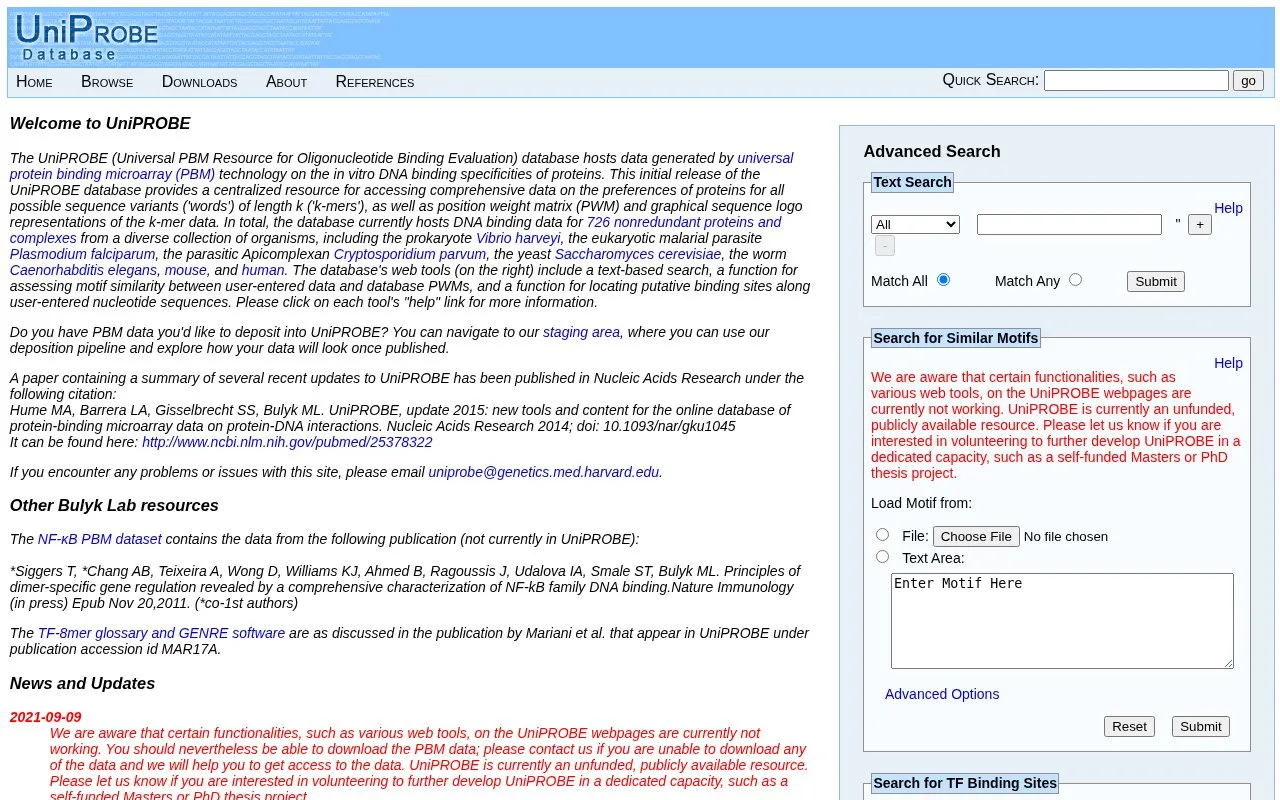Open the Plasmodium falciparum link
The height and width of the screenshot is (800, 1280).
pos(82,254)
